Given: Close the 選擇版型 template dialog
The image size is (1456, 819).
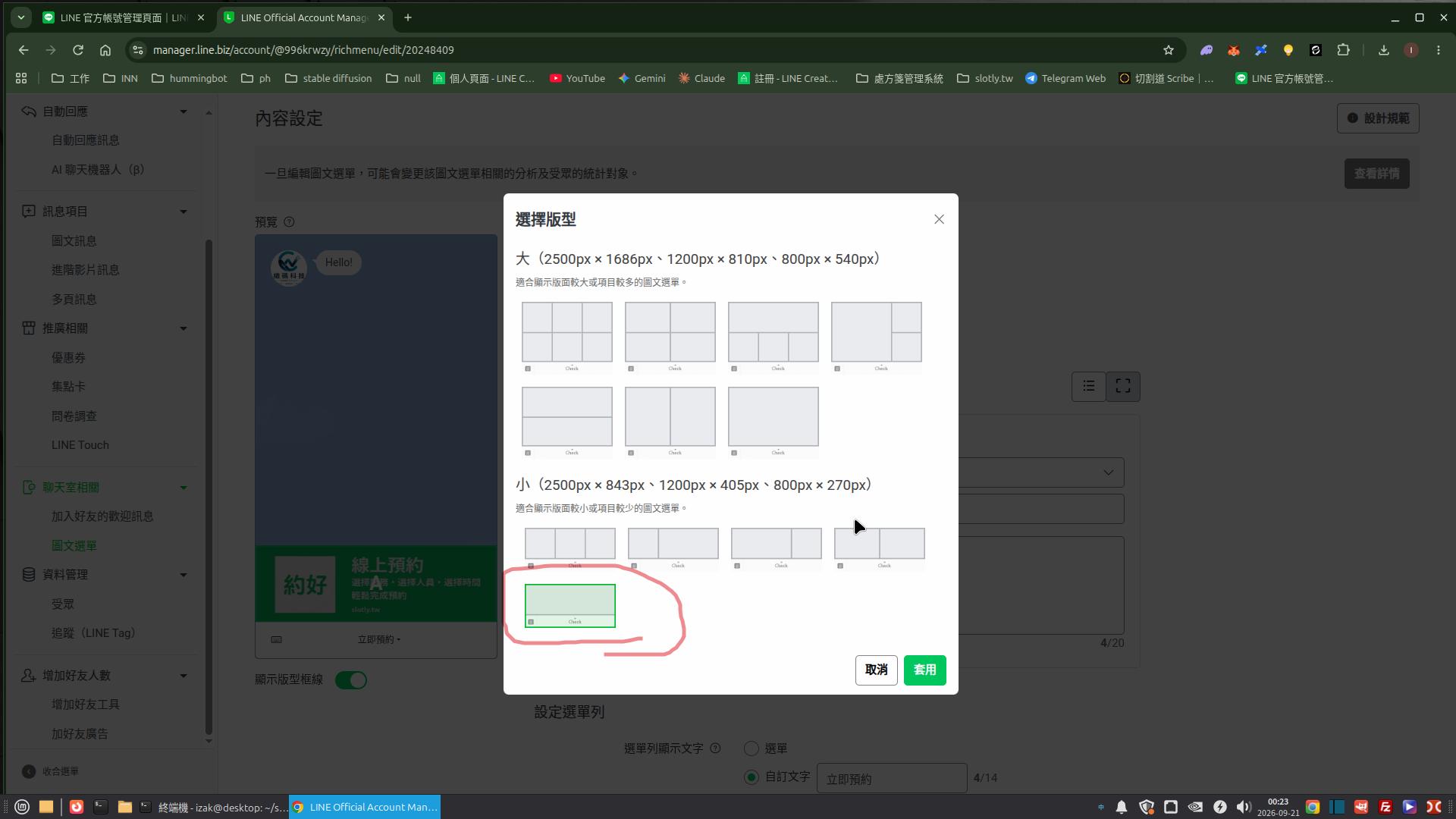Looking at the screenshot, I should click(939, 219).
